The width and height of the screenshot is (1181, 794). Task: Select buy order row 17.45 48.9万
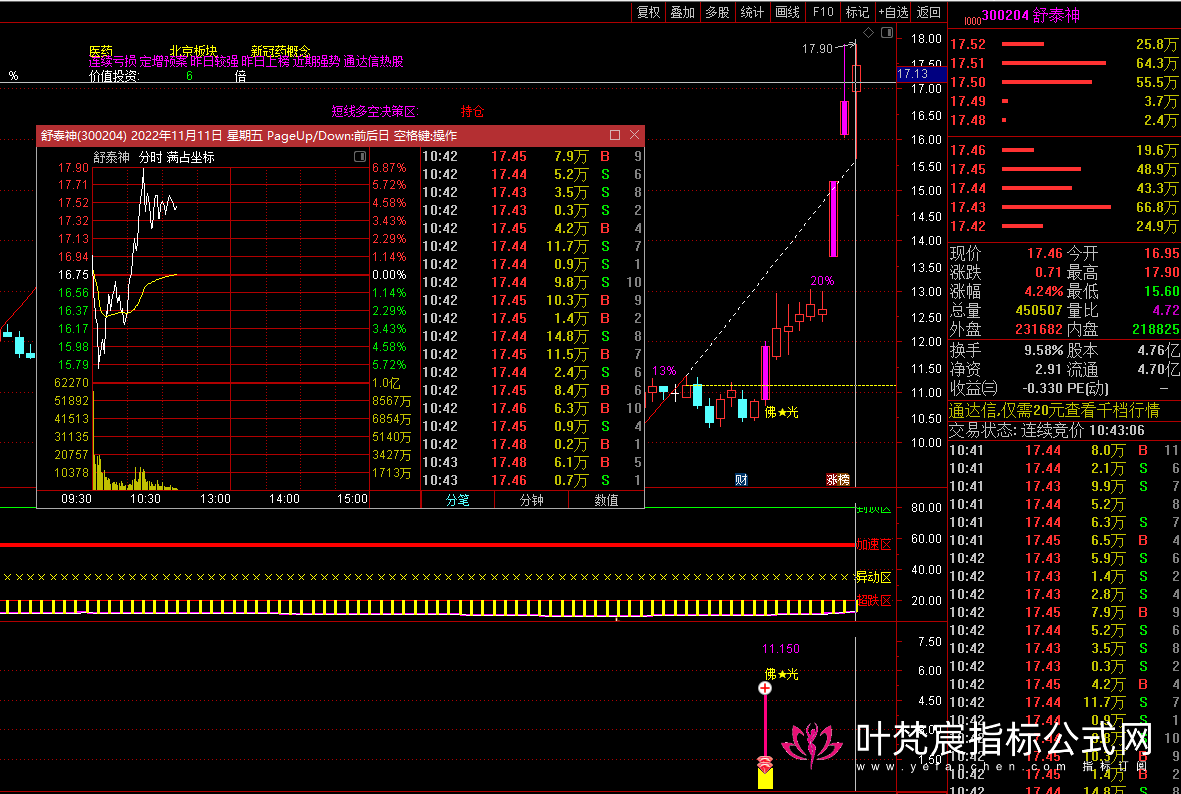(1064, 169)
